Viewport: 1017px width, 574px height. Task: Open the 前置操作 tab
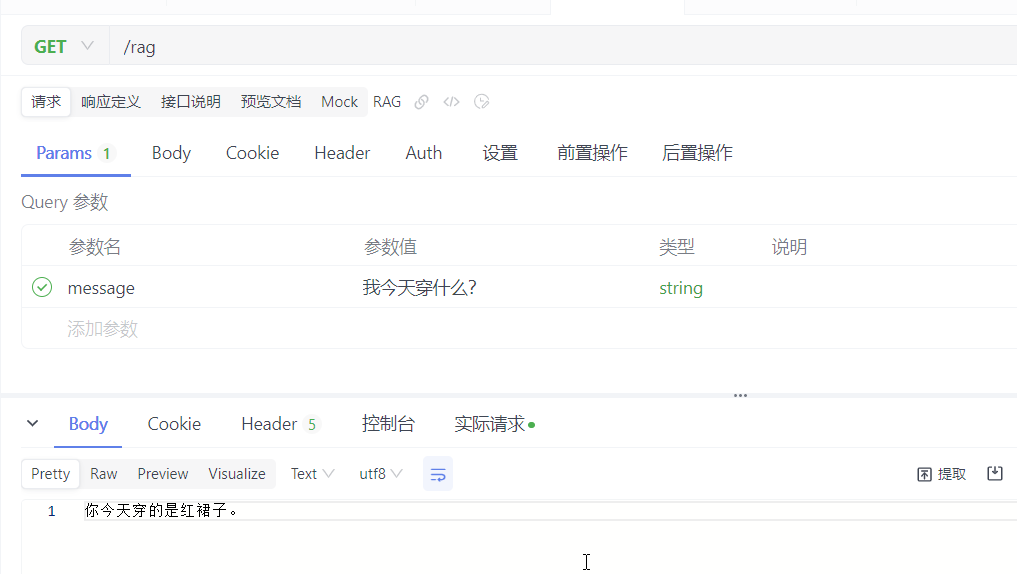coord(592,153)
